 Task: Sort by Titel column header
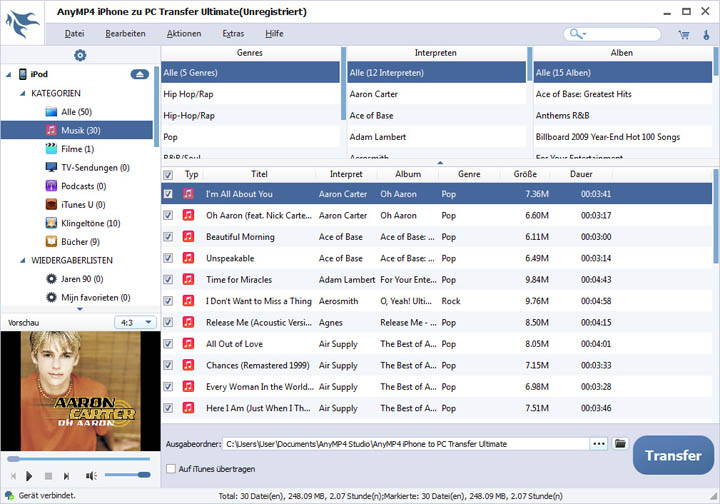259,174
